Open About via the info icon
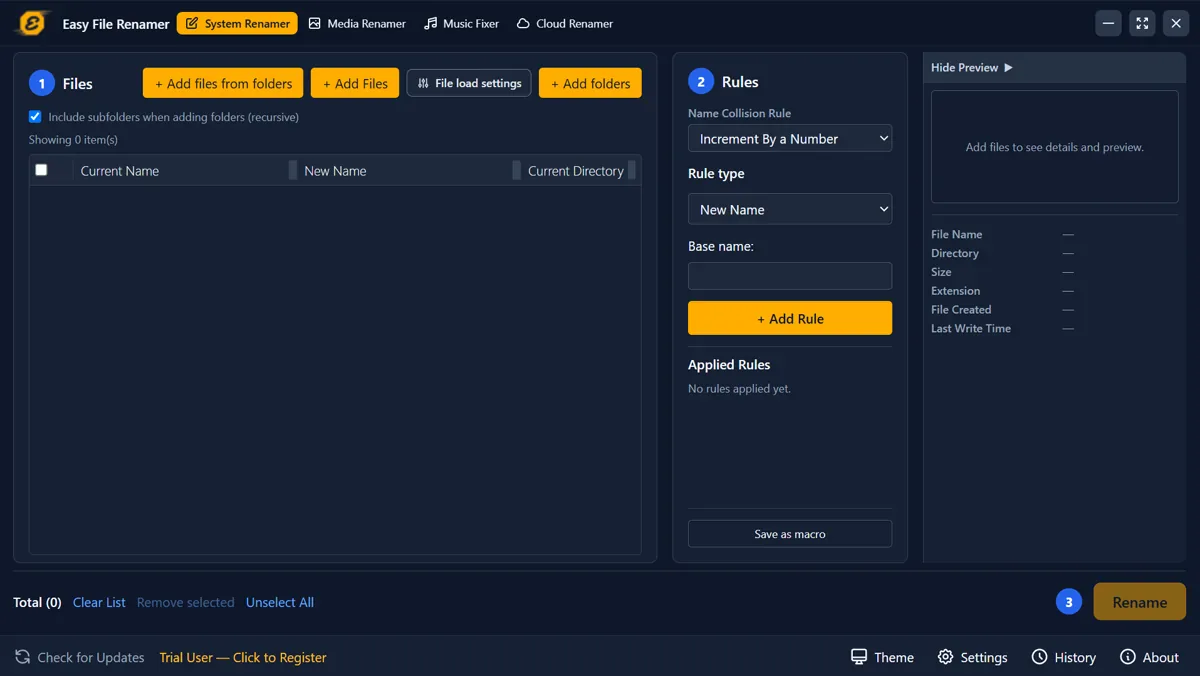The image size is (1200, 676). click(x=1127, y=657)
